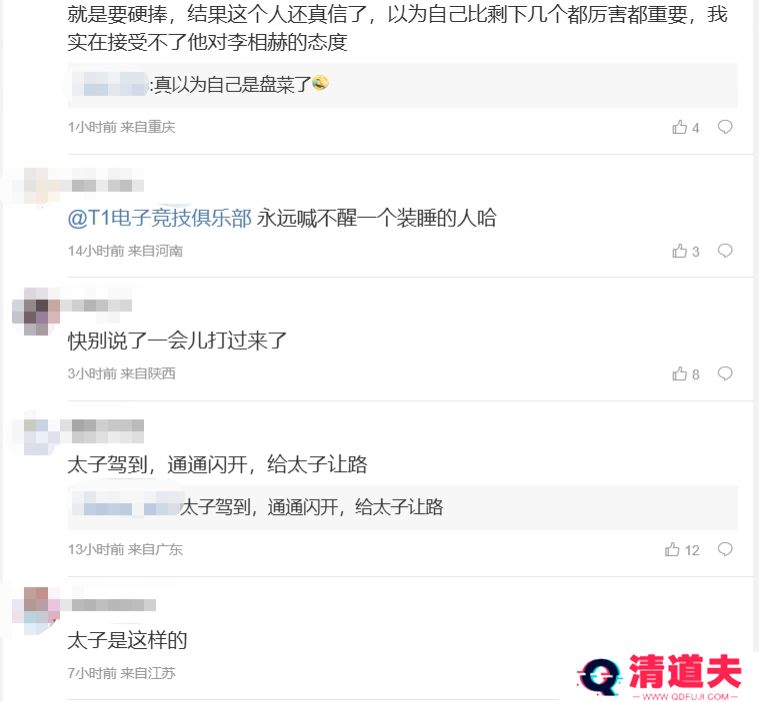
Task: Select the like count 12
Action: point(692,550)
